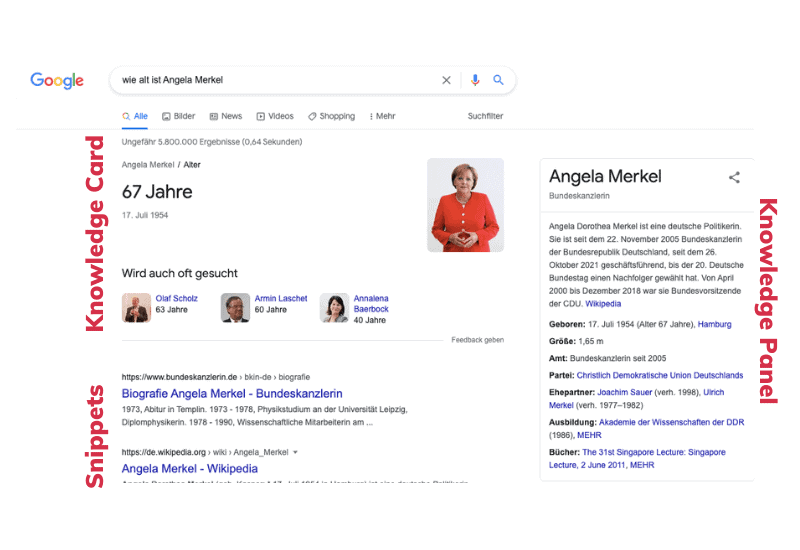Viewport: 800px width, 550px height.
Task: Share Angela Merkel knowledge panel
Action: click(734, 178)
